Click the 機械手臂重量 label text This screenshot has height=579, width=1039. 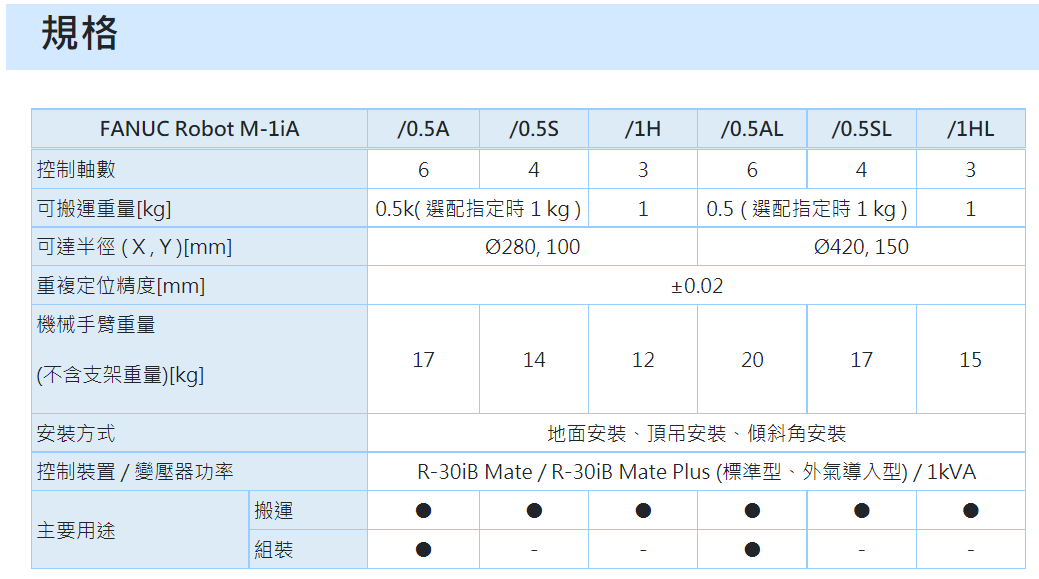pos(96,325)
